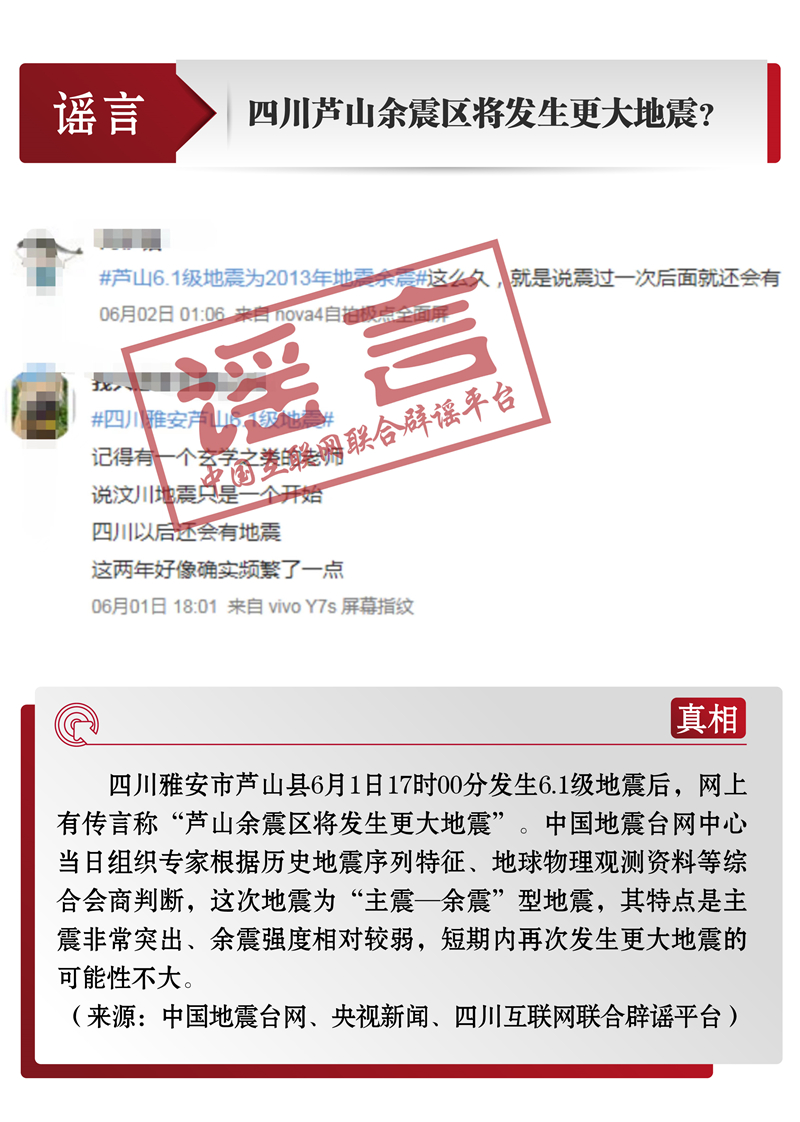This screenshot has width=800, height=1122.
Task: Click second blurred user avatar
Action: click(x=42, y=406)
